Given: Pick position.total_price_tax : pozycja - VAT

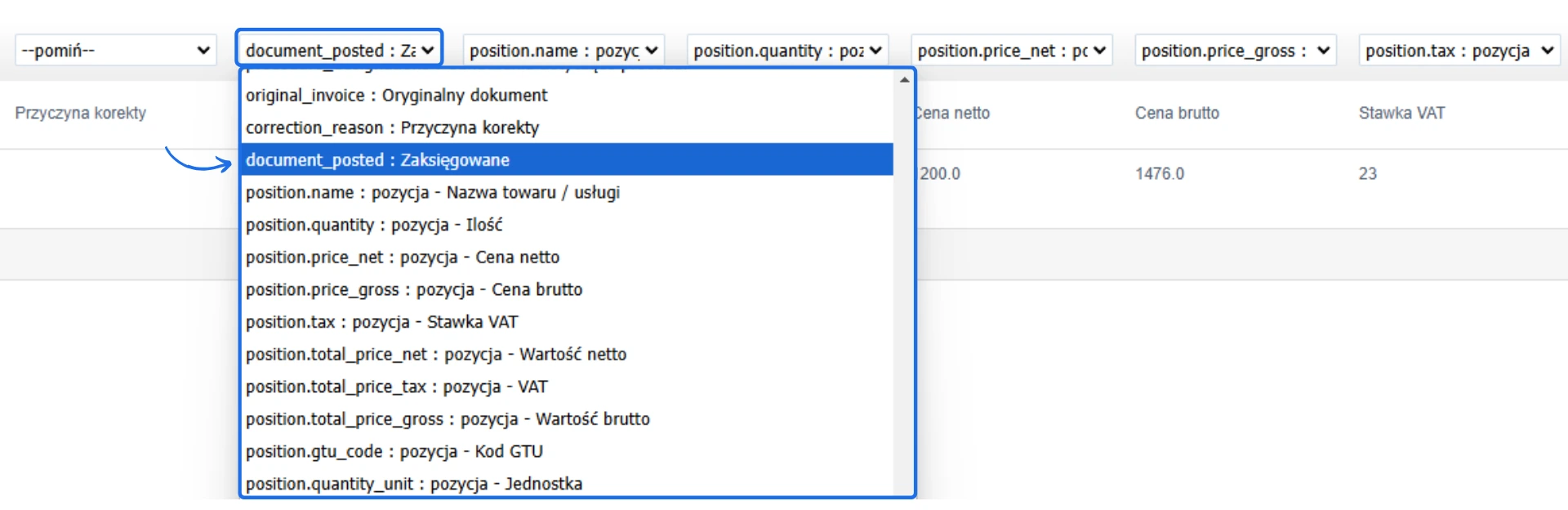Looking at the screenshot, I should click(x=396, y=387).
